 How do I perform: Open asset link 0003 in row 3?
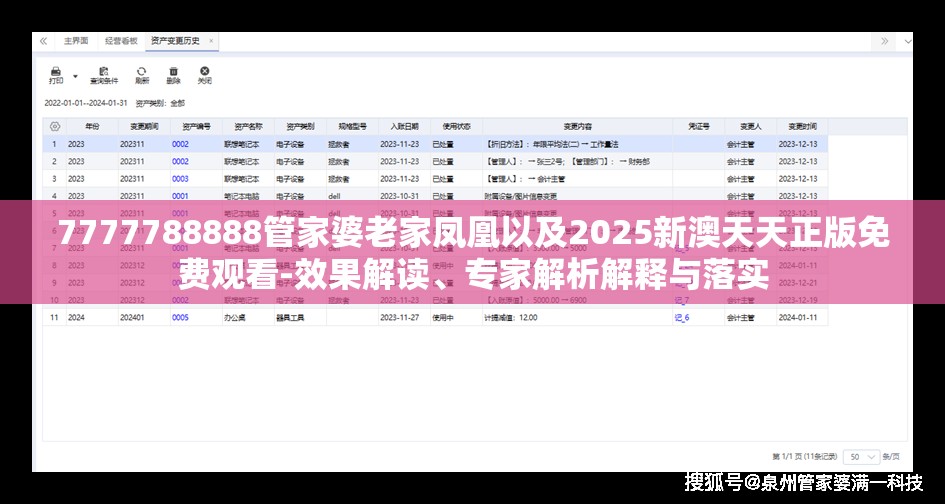pyautogui.click(x=180, y=179)
